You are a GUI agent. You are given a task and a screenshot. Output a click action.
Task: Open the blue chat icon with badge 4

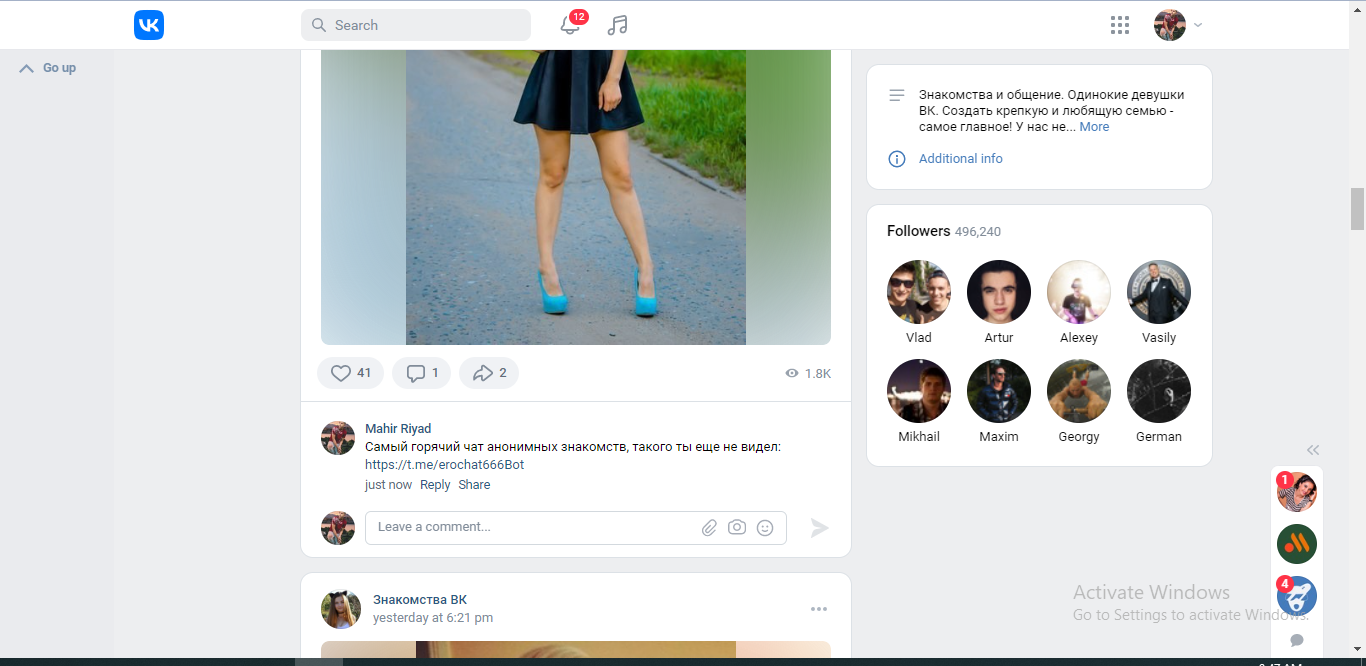click(x=1297, y=596)
